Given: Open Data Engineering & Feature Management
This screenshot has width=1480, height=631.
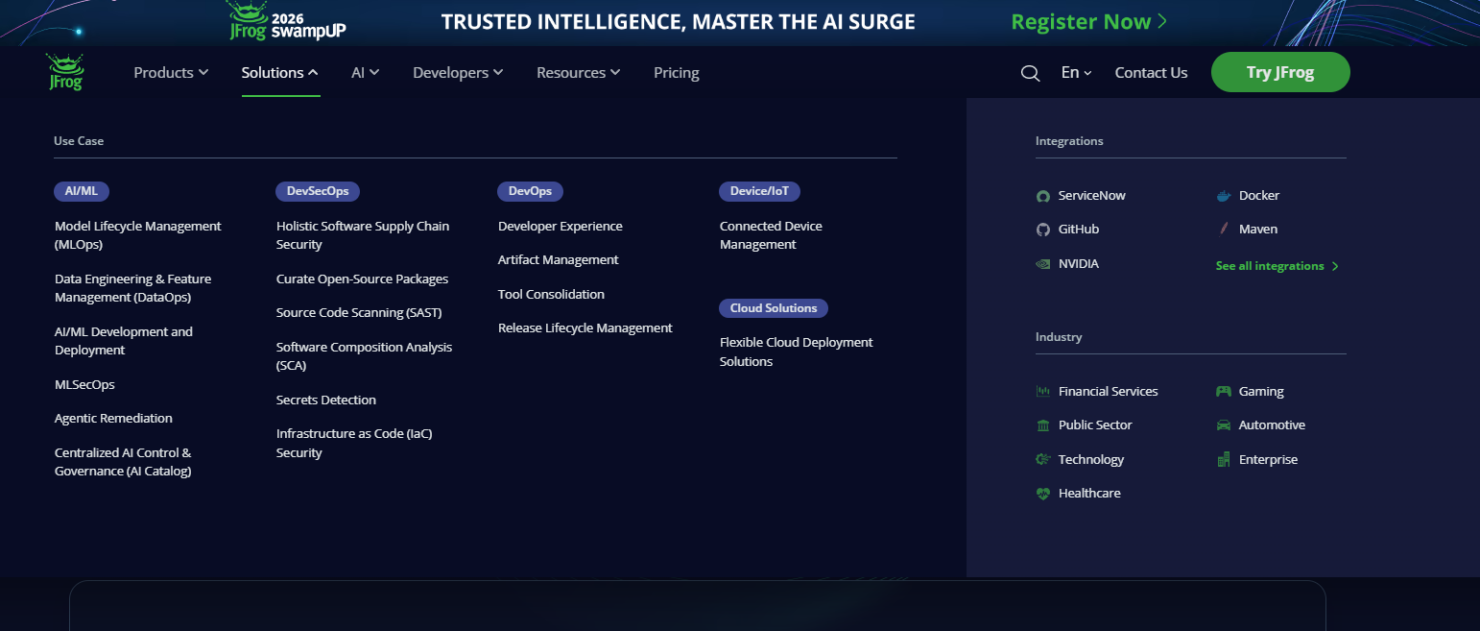Looking at the screenshot, I should 133,288.
